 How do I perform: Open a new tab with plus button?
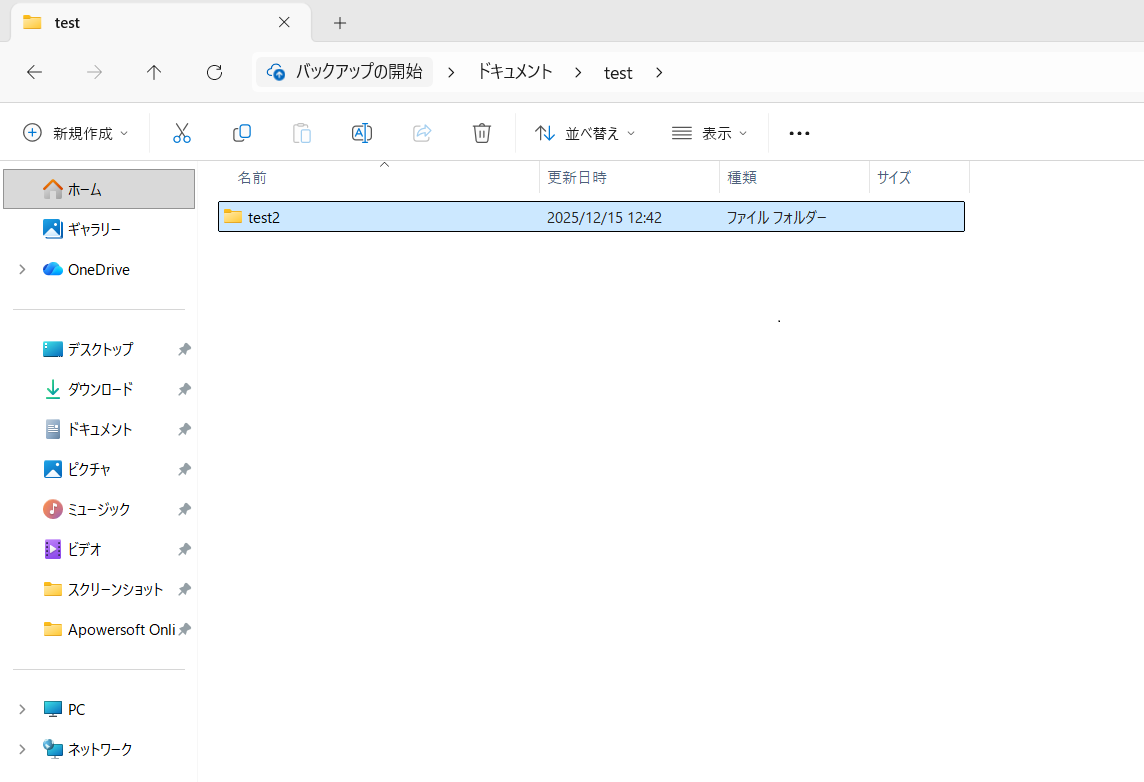(x=340, y=23)
